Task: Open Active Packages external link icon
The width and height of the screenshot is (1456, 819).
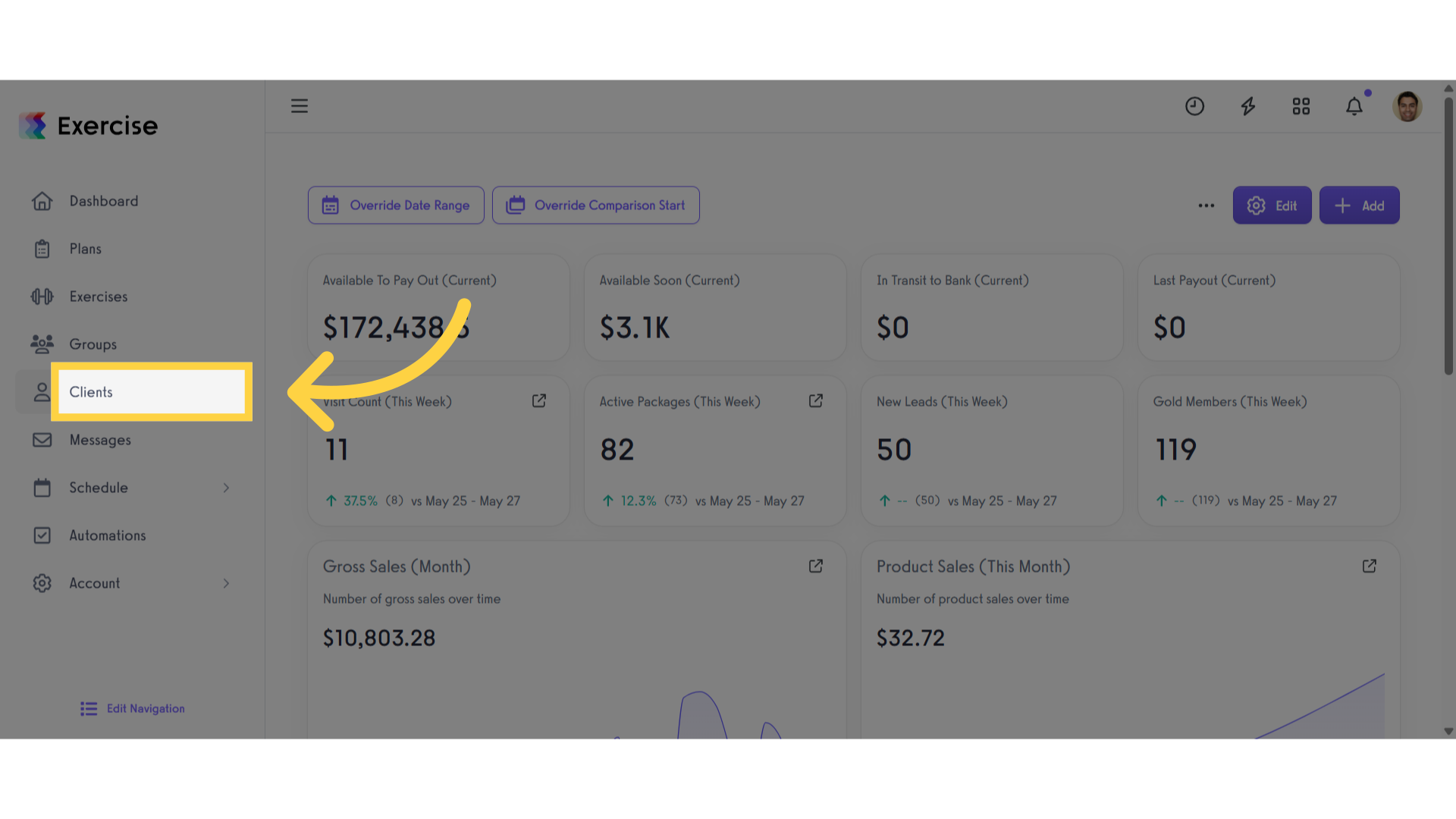Action: (816, 400)
